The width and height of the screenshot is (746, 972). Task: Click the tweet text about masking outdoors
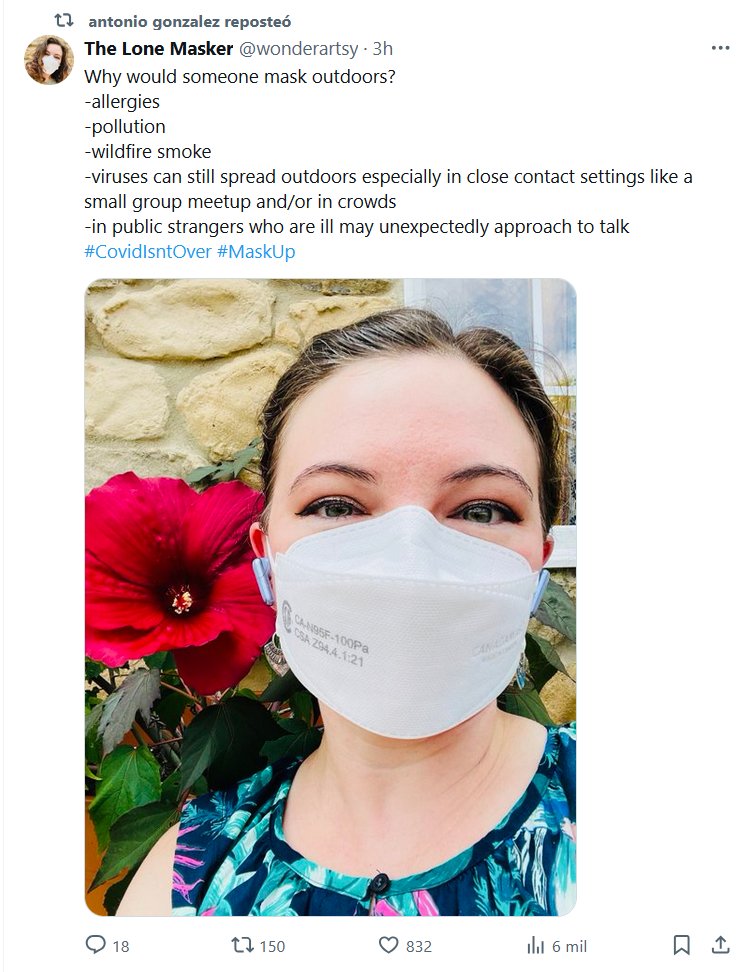tap(388, 151)
